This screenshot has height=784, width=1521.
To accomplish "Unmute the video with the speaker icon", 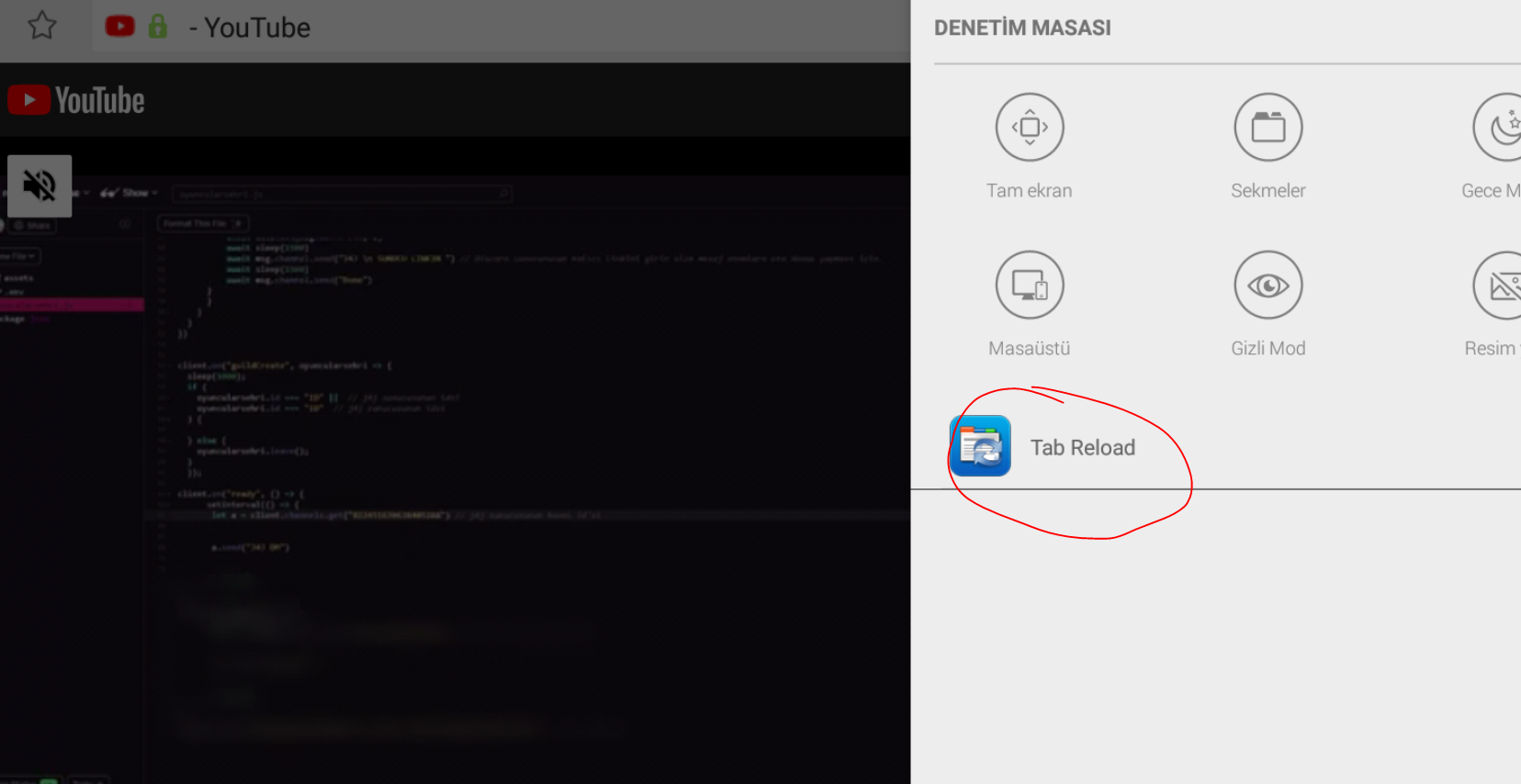I will 39,185.
